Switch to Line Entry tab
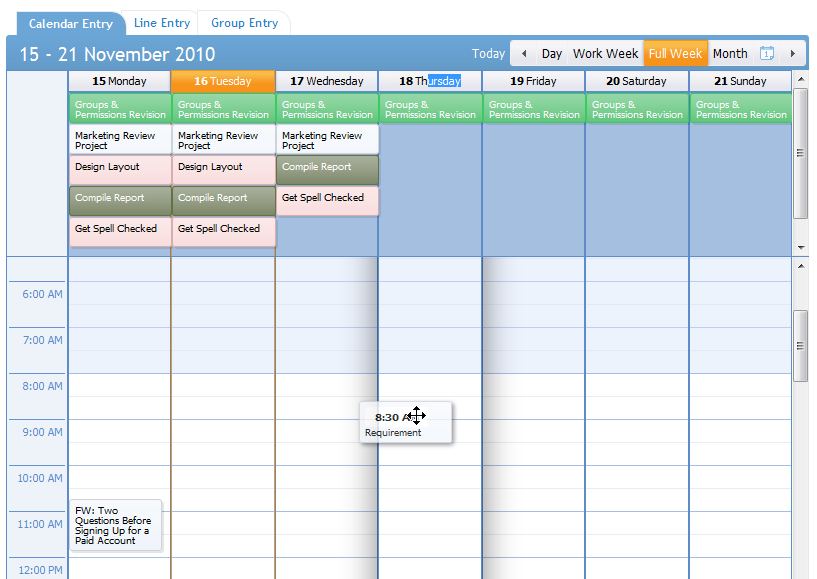 click(x=162, y=23)
